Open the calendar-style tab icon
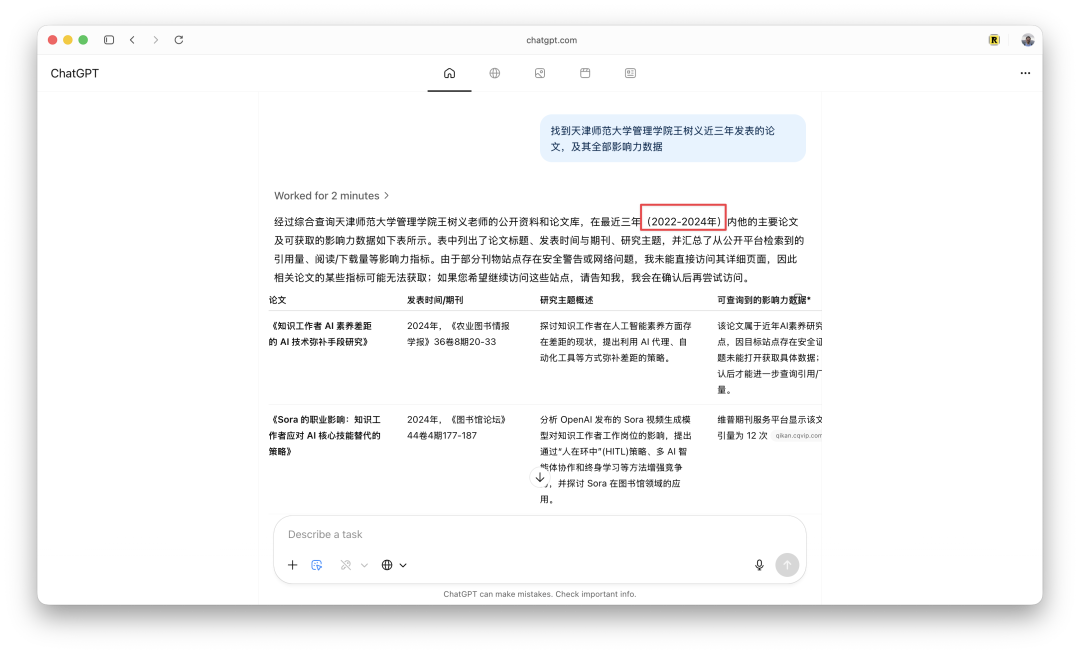This screenshot has width=1080, height=654. 585,73
